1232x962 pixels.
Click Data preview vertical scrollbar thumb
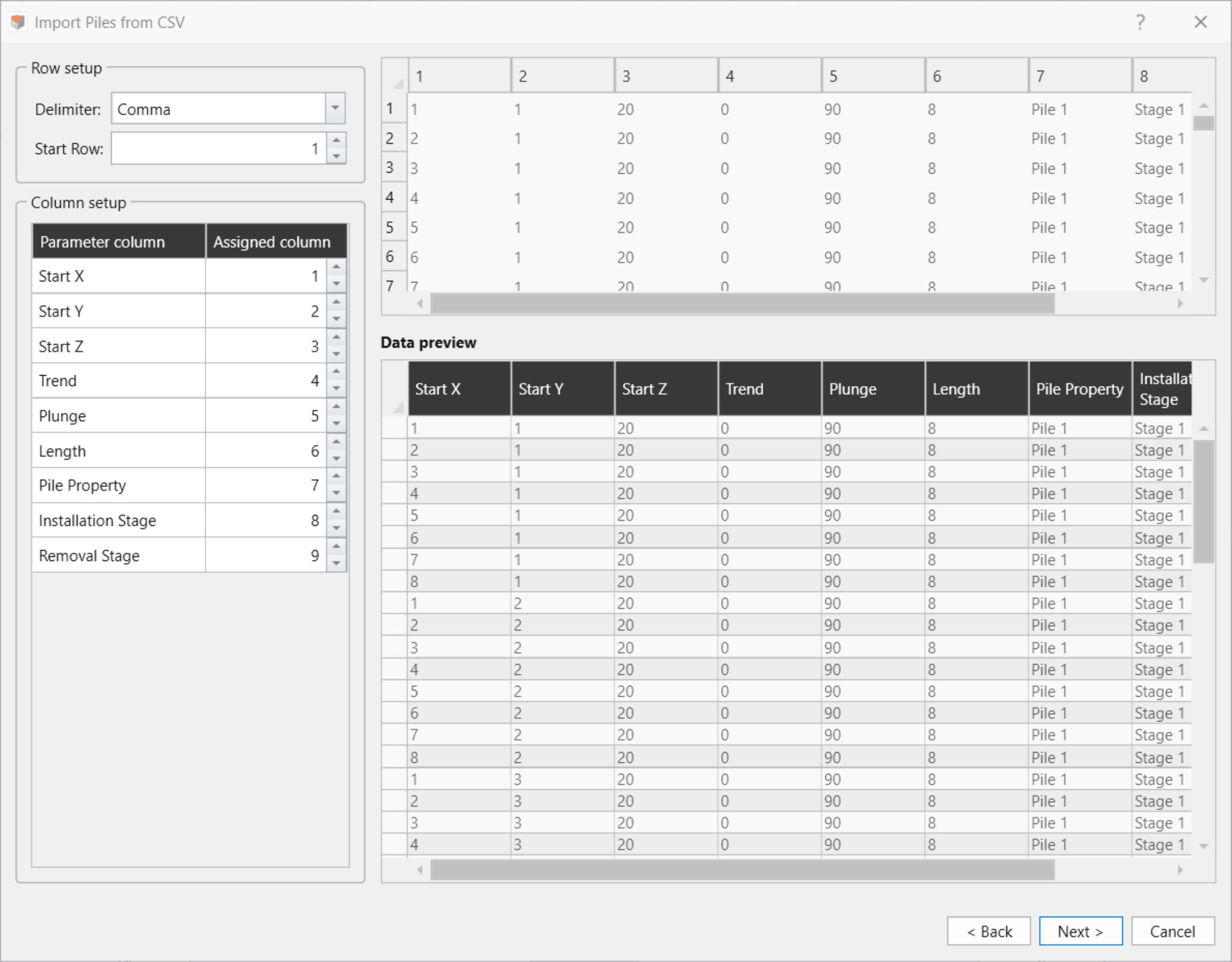(1203, 501)
